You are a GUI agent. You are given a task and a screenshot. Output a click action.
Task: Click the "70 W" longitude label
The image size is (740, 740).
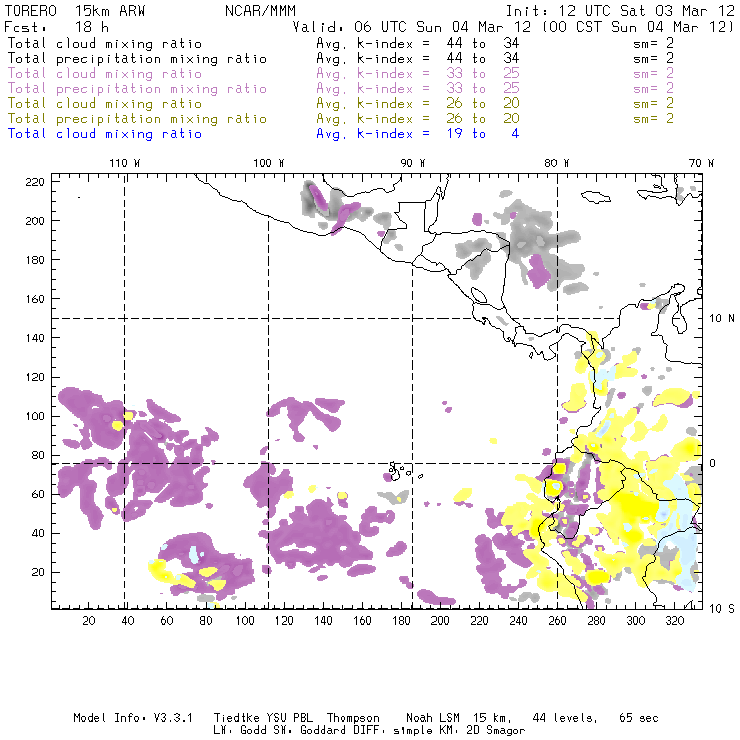[701, 163]
